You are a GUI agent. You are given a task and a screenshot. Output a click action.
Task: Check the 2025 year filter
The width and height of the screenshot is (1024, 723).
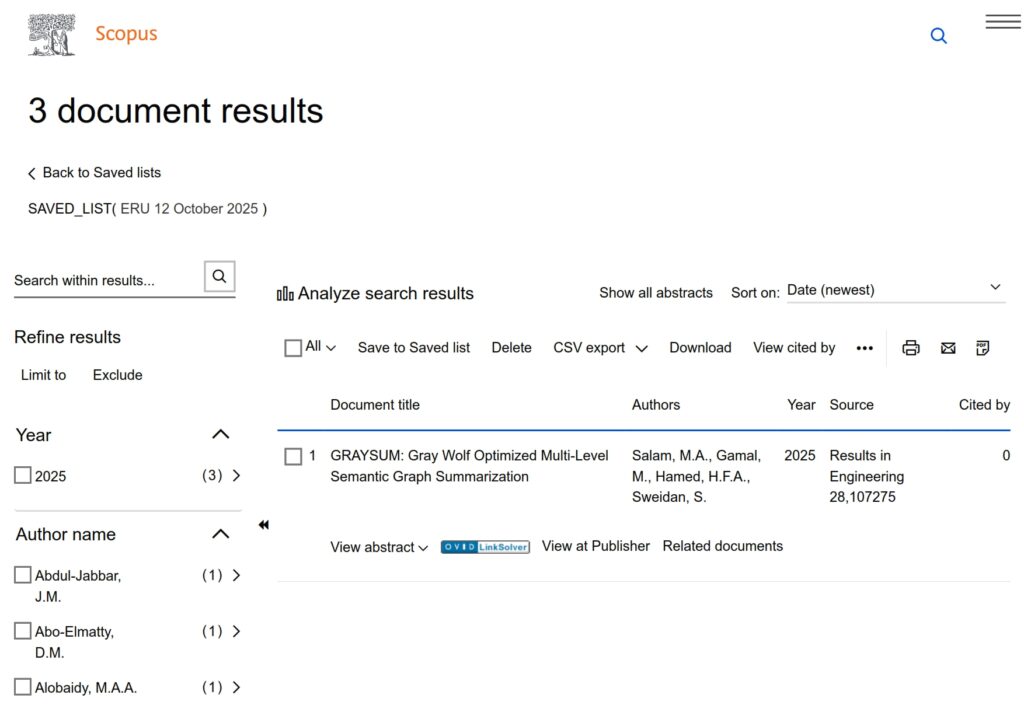23,476
